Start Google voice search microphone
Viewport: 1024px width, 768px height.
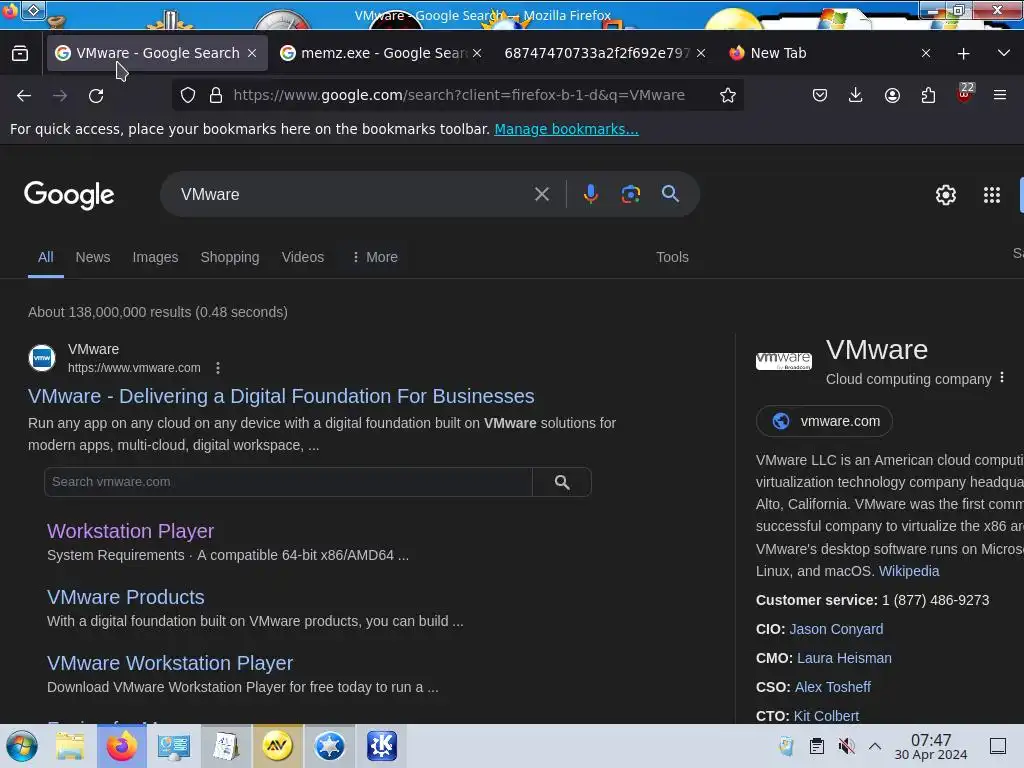590,194
